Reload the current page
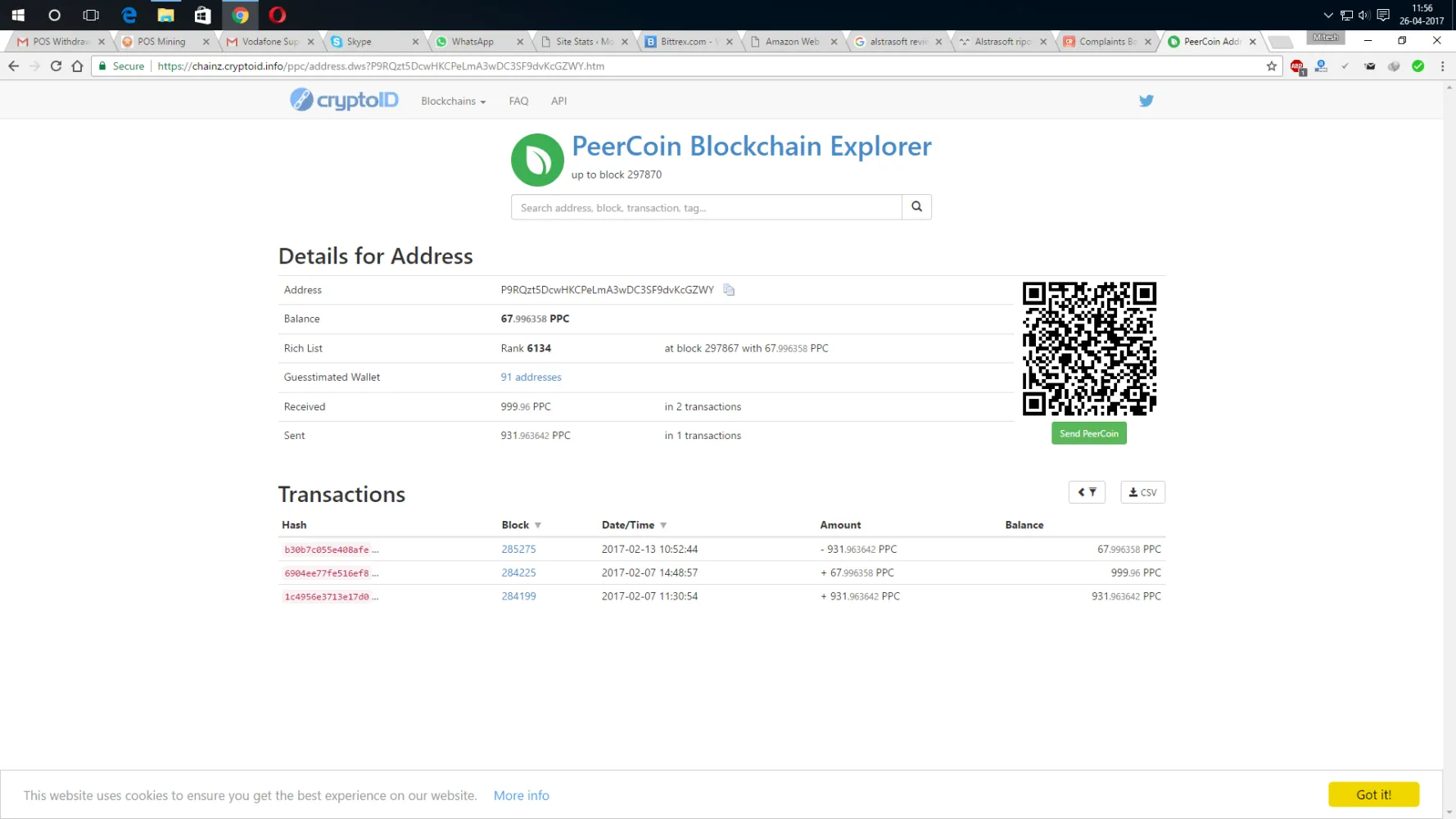Screen dimensions: 1456x819 pyautogui.click(x=56, y=66)
